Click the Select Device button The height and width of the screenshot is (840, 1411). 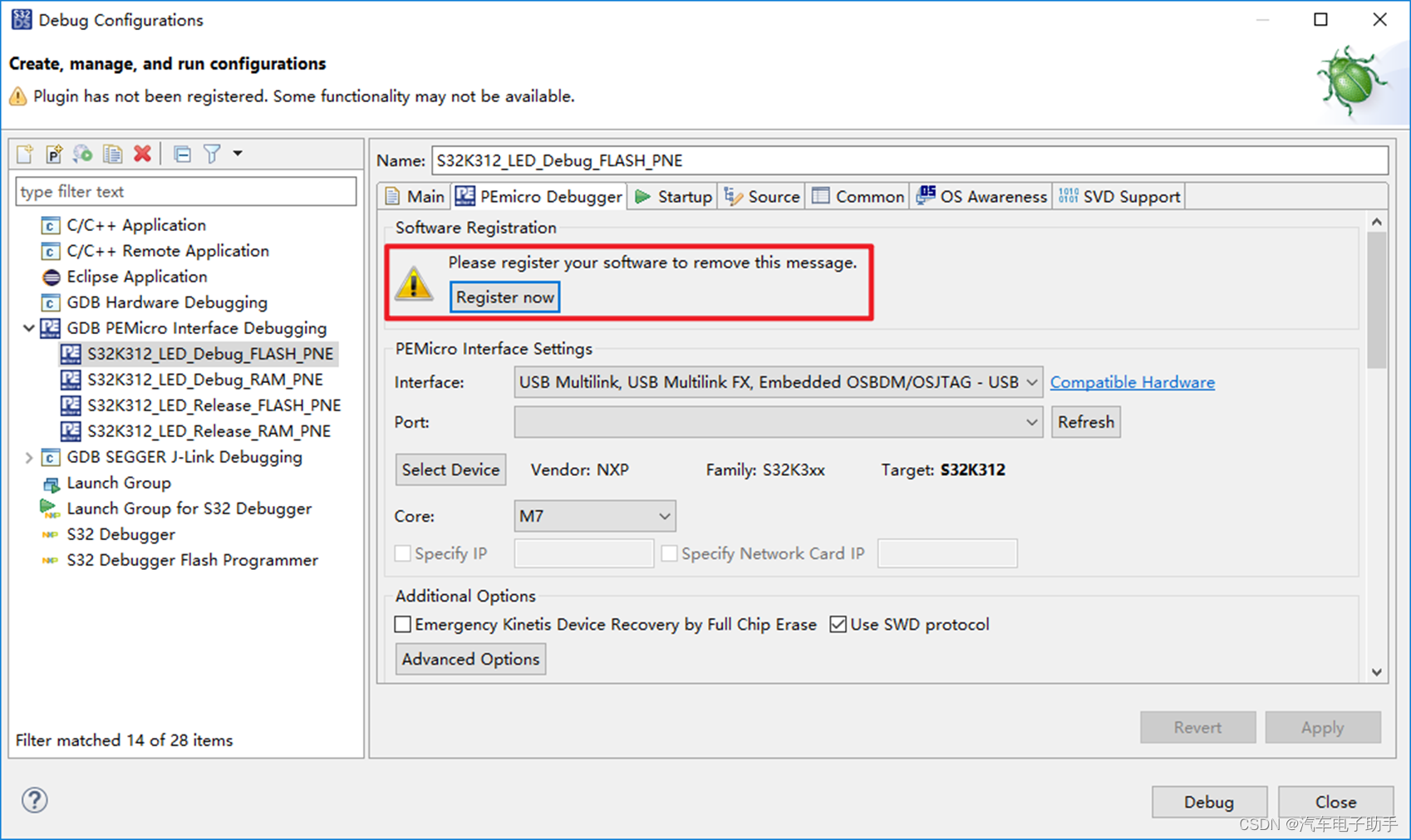tap(451, 469)
